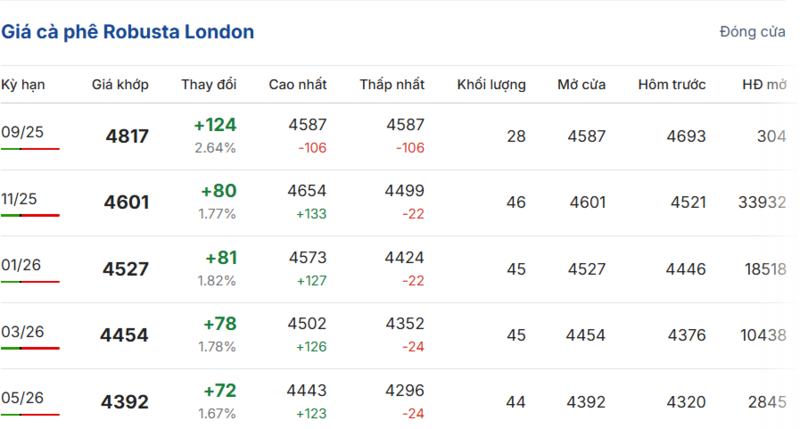Image resolution: width=800 pixels, height=429 pixels.
Task: Click the matched price 4817
Action: [127, 136]
